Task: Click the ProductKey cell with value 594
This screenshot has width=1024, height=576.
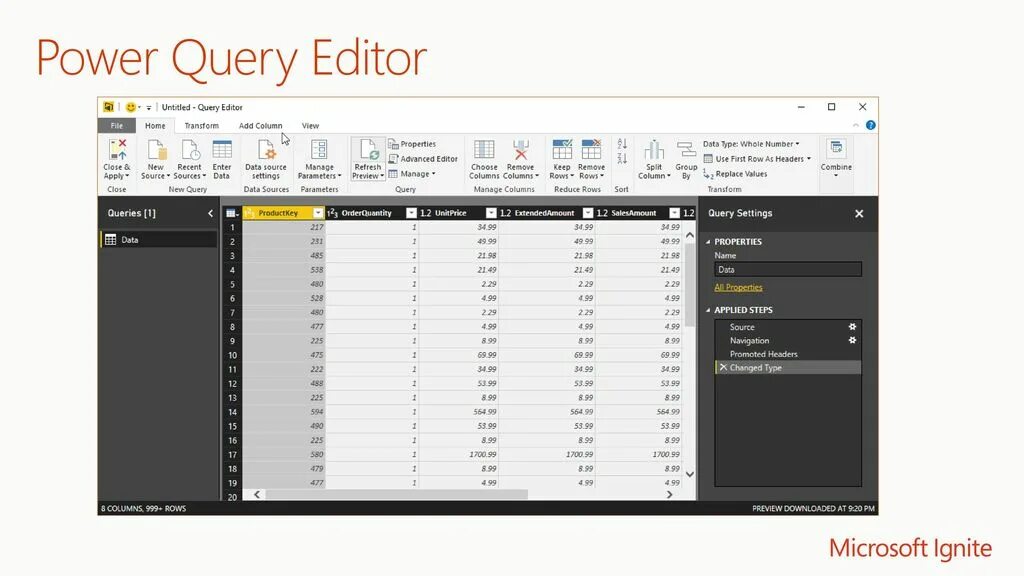Action: click(x=283, y=412)
